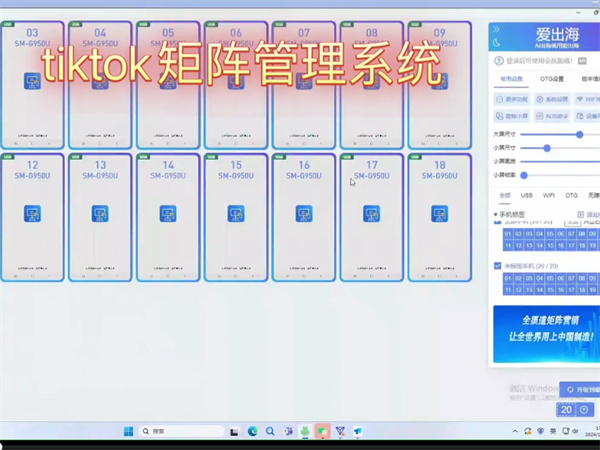The image size is (600, 450).
Task: Open the green Android app in taskbar
Action: point(305,431)
